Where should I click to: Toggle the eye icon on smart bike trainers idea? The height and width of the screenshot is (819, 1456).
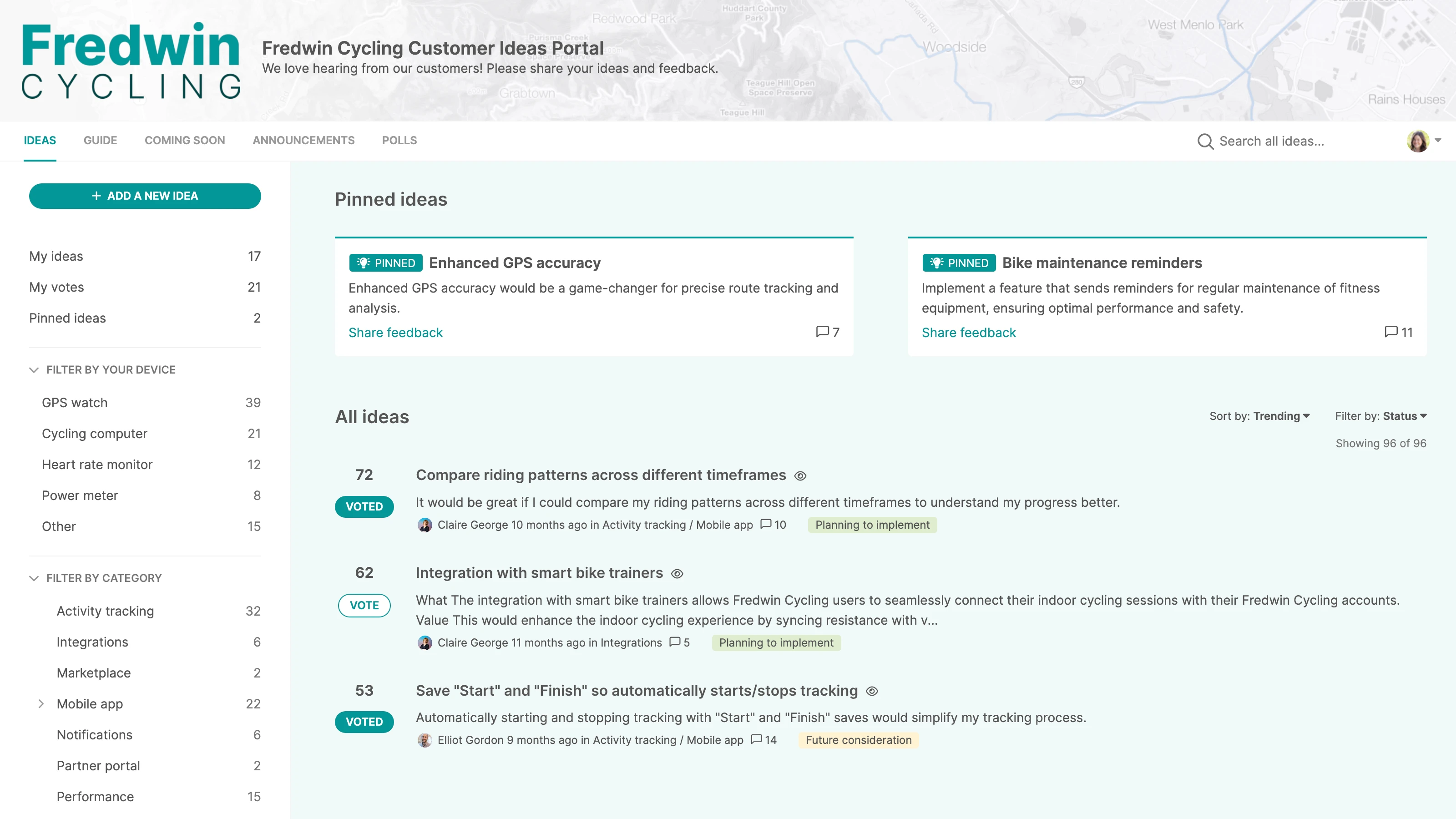click(x=677, y=574)
